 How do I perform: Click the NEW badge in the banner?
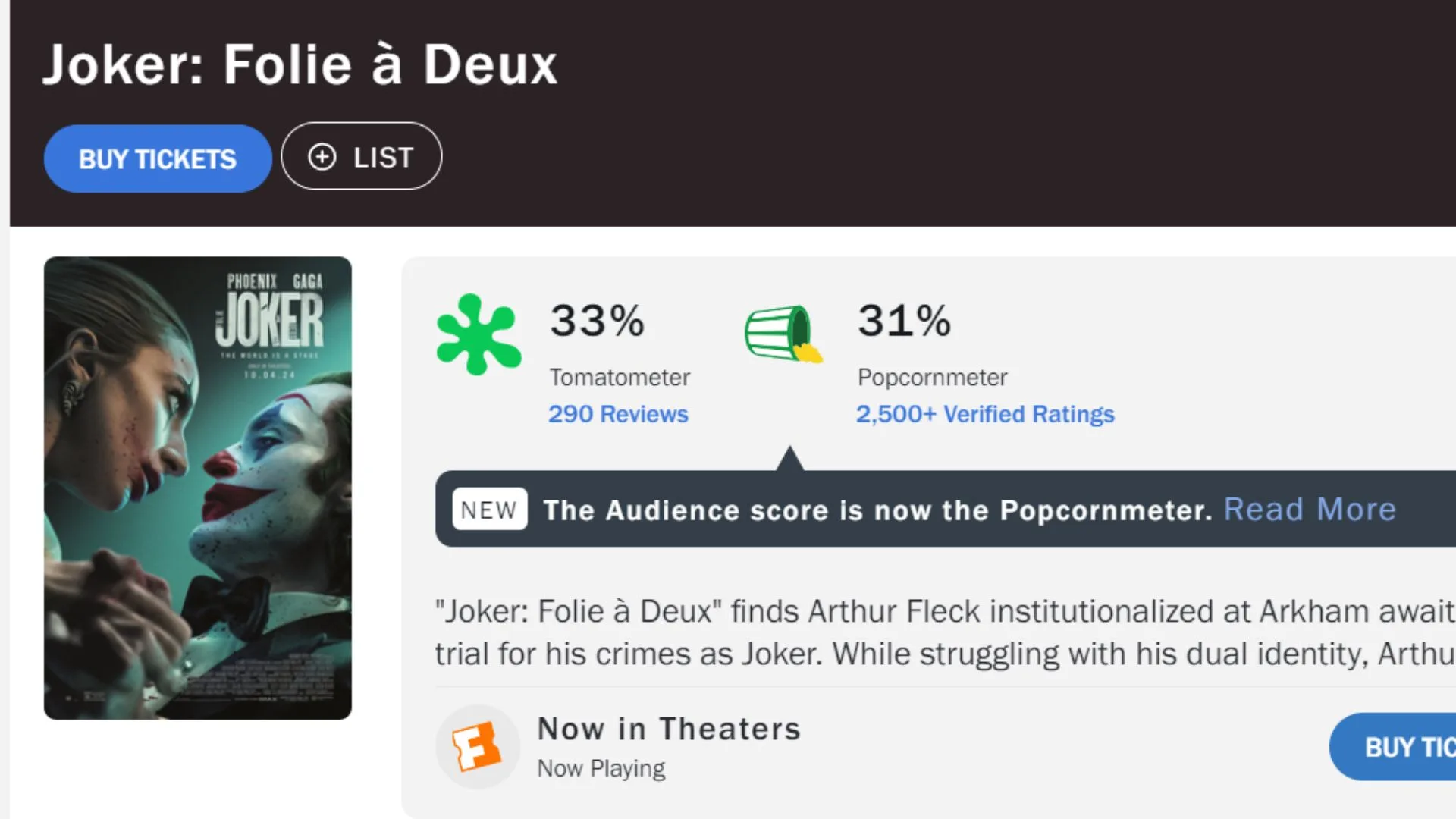[x=489, y=510]
